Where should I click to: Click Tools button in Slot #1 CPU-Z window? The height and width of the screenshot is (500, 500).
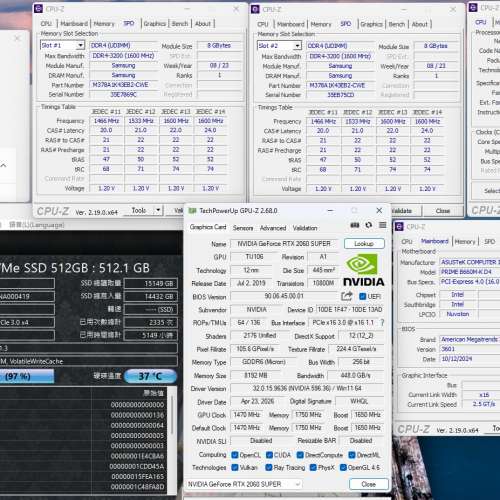tap(139, 210)
